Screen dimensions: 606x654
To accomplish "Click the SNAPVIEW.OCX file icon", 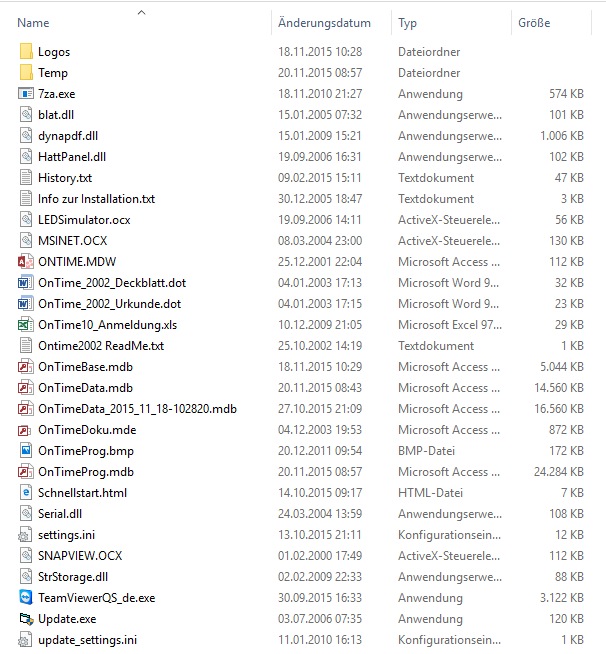I will pyautogui.click(x=26, y=556).
